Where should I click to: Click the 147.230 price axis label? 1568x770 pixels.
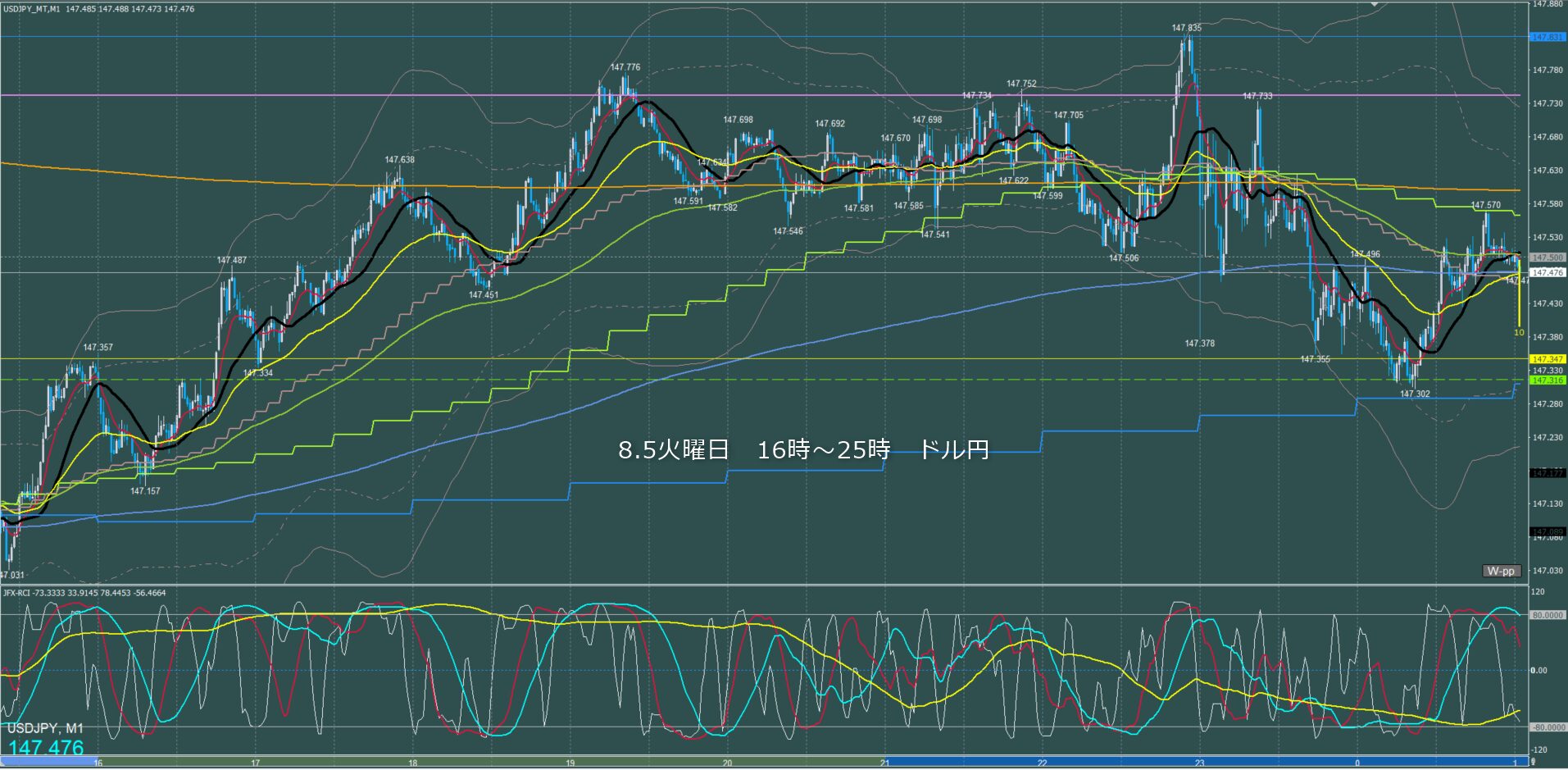(x=1548, y=438)
